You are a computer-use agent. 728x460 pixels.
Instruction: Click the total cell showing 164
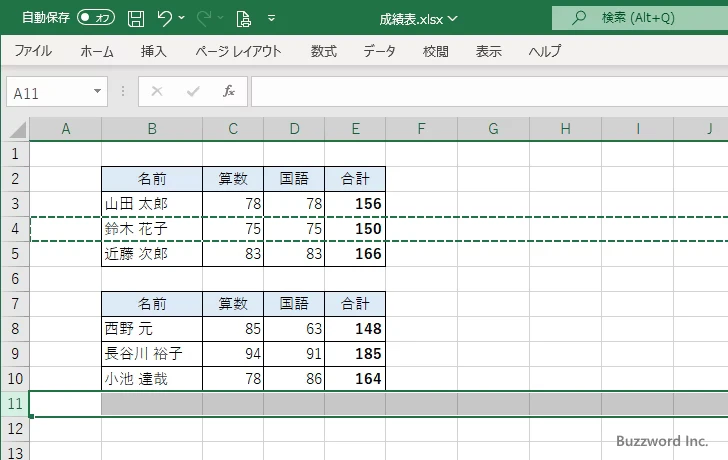click(355, 379)
